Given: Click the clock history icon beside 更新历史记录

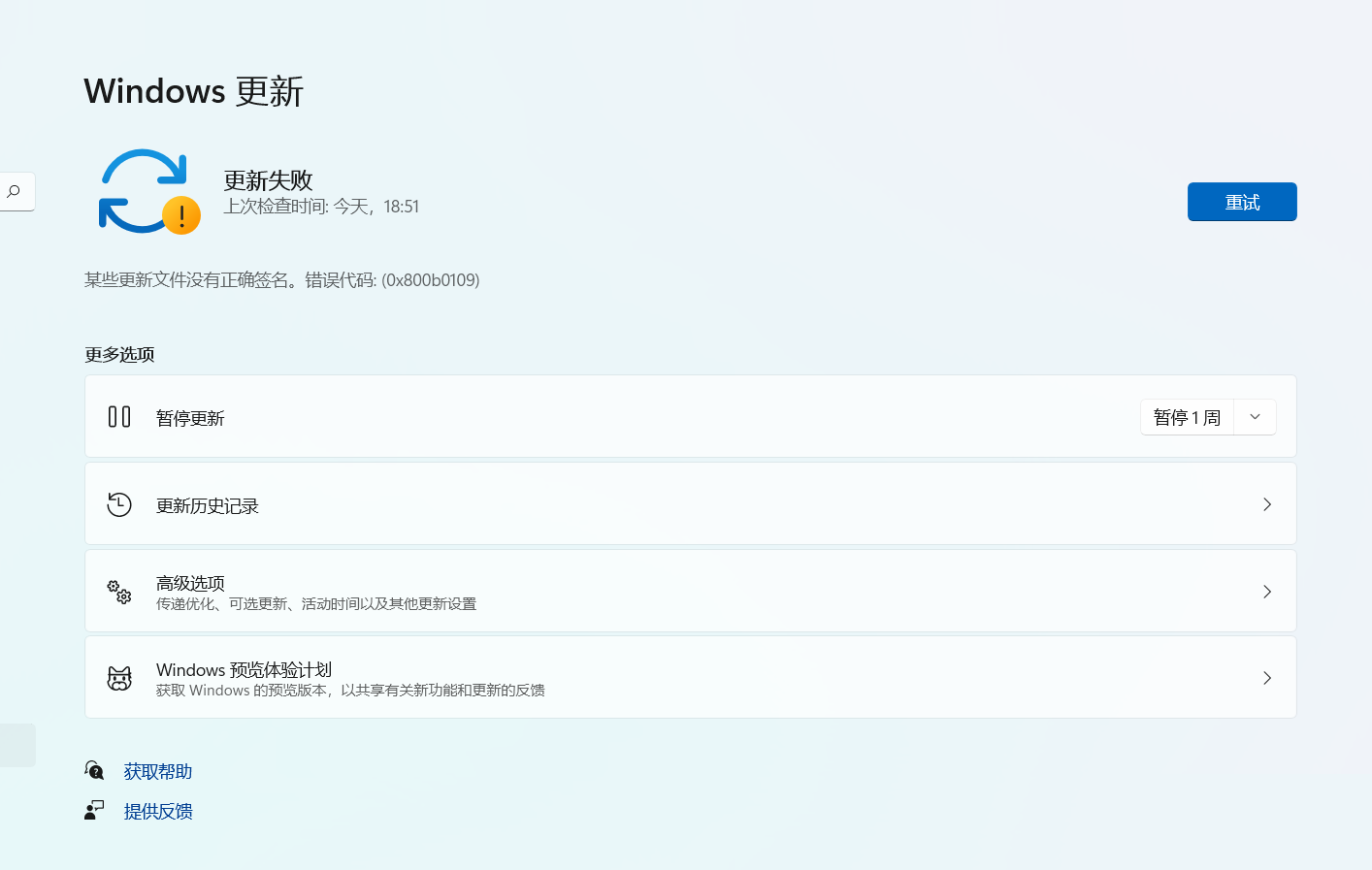Looking at the screenshot, I should 118,503.
